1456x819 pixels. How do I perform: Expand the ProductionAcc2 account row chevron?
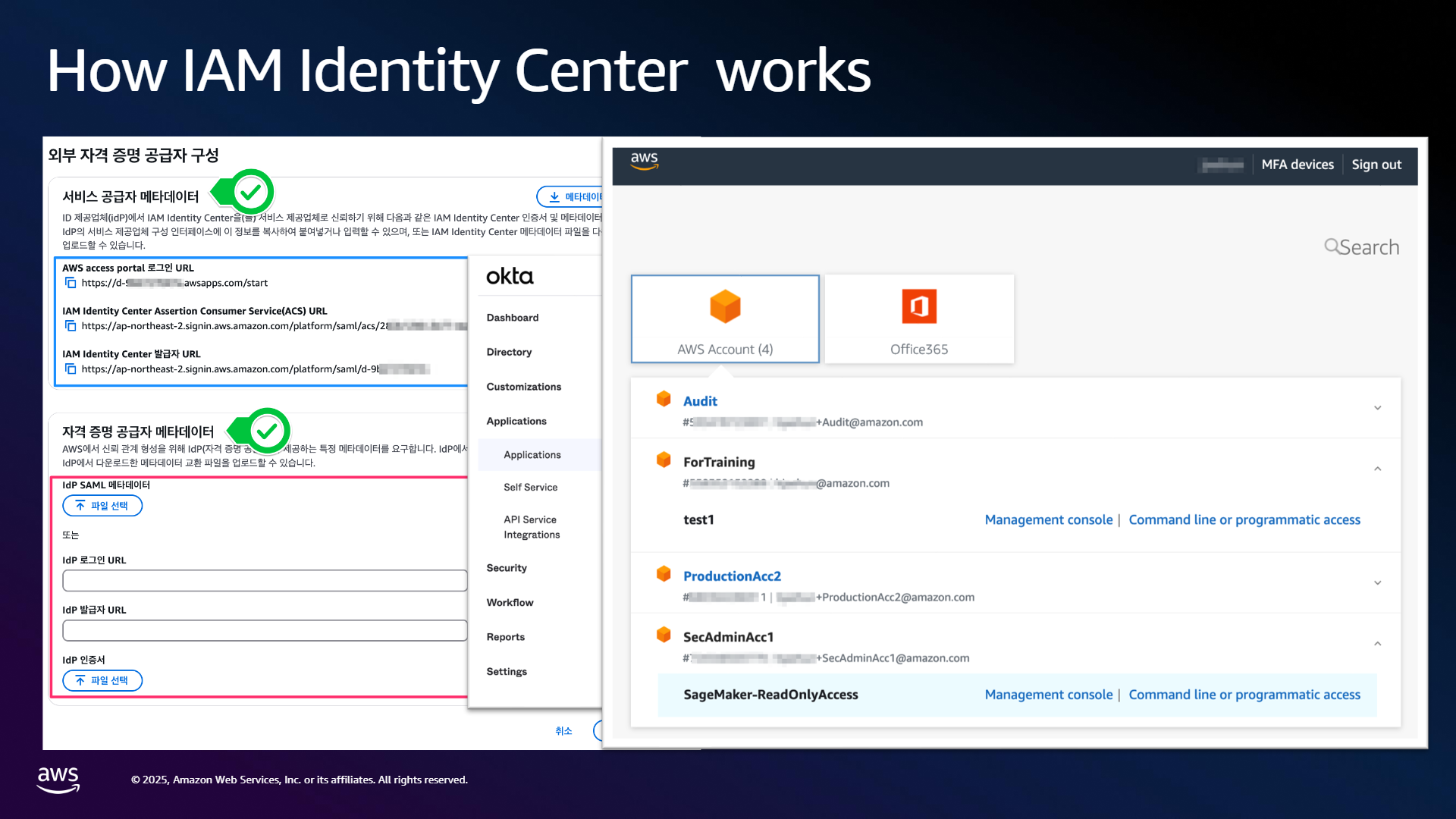(1378, 583)
